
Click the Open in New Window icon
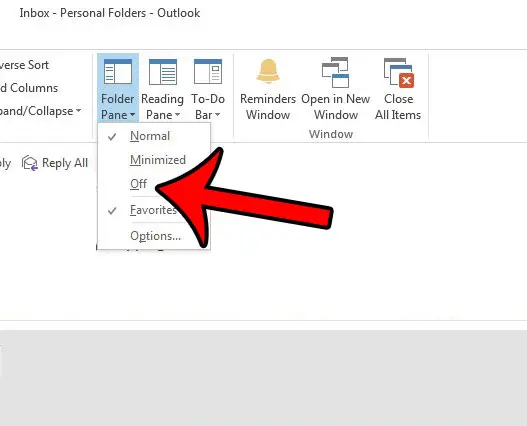(335, 72)
